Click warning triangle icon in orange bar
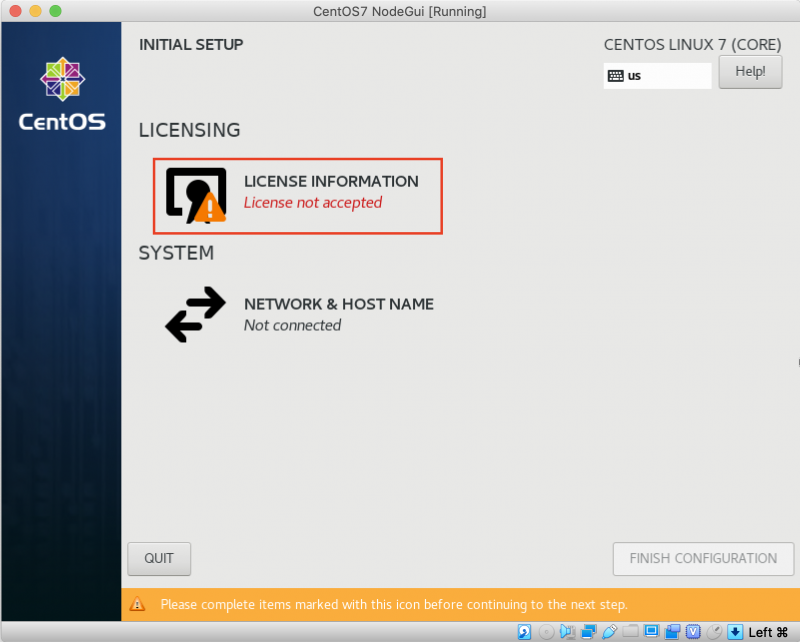Screen dimensions: 800x642 click(137, 604)
